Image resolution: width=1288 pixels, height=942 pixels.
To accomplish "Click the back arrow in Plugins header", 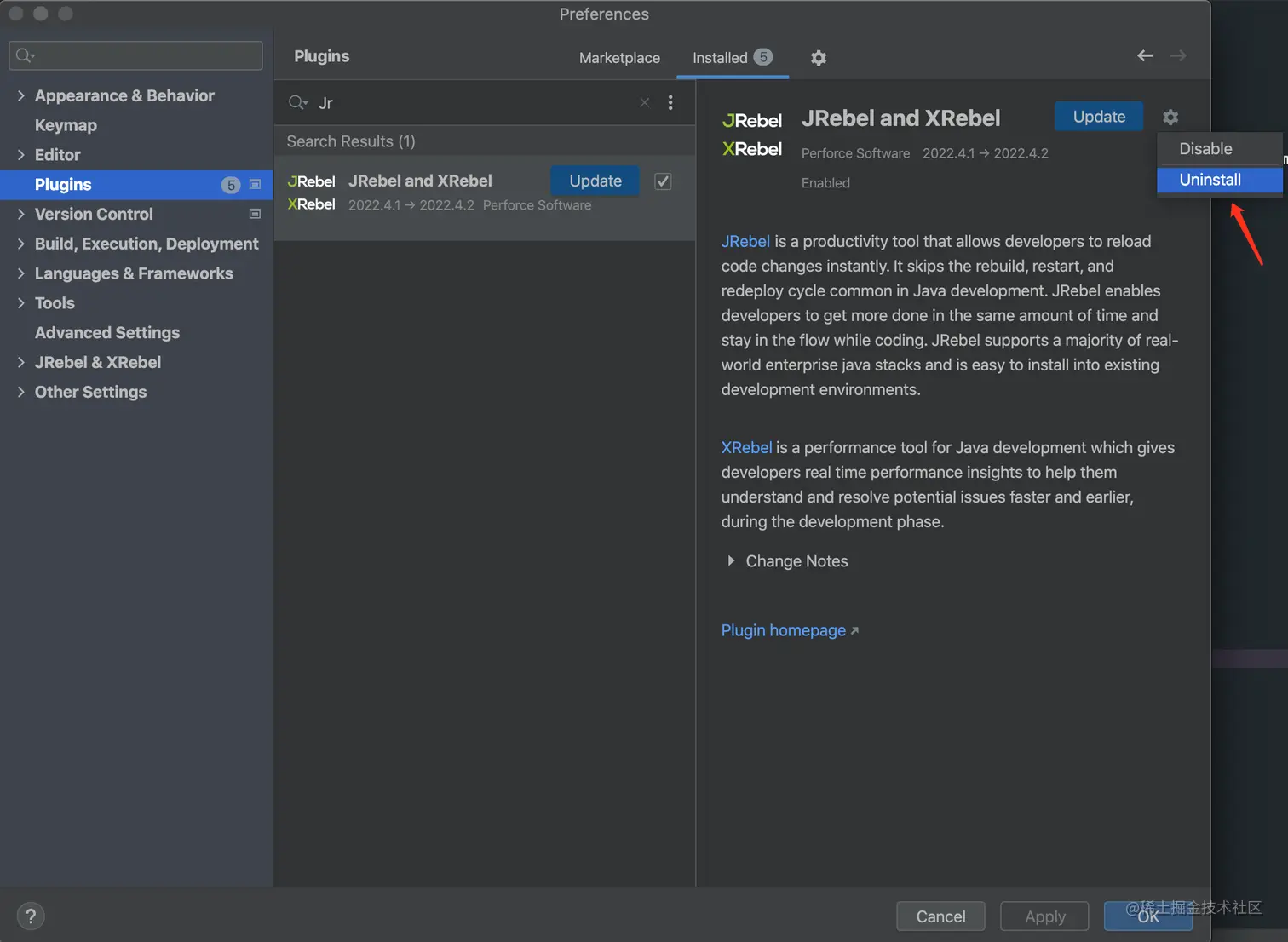I will pos(1145,56).
